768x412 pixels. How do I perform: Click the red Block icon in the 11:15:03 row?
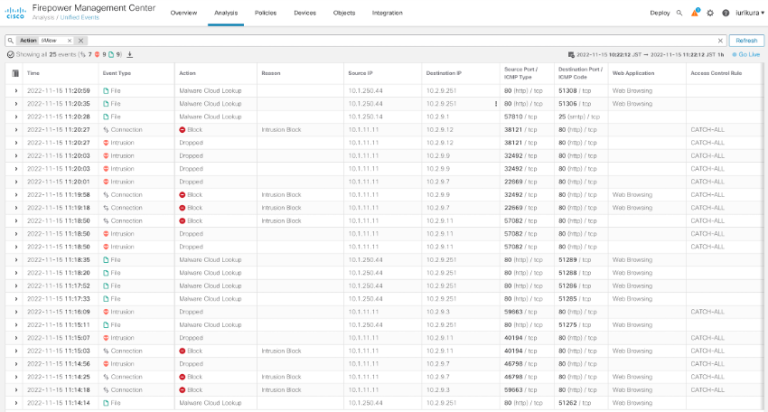pyautogui.click(x=182, y=351)
